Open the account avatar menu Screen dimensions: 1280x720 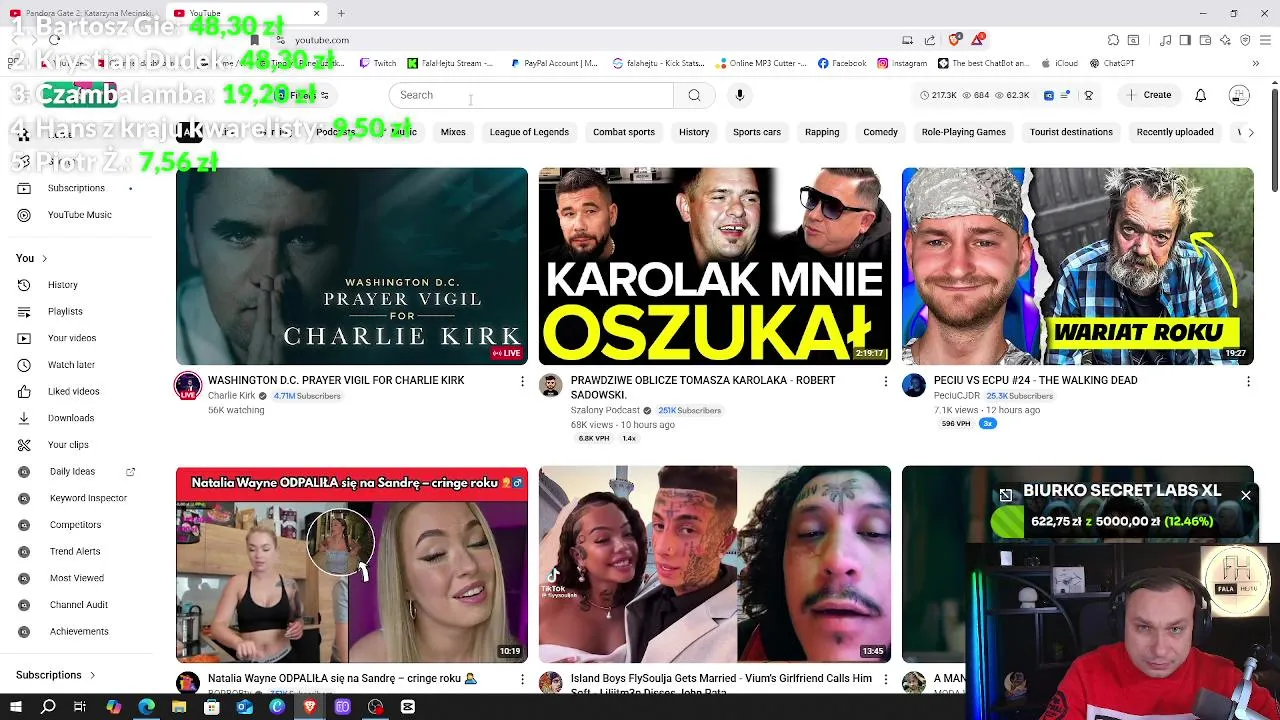tap(1239, 95)
